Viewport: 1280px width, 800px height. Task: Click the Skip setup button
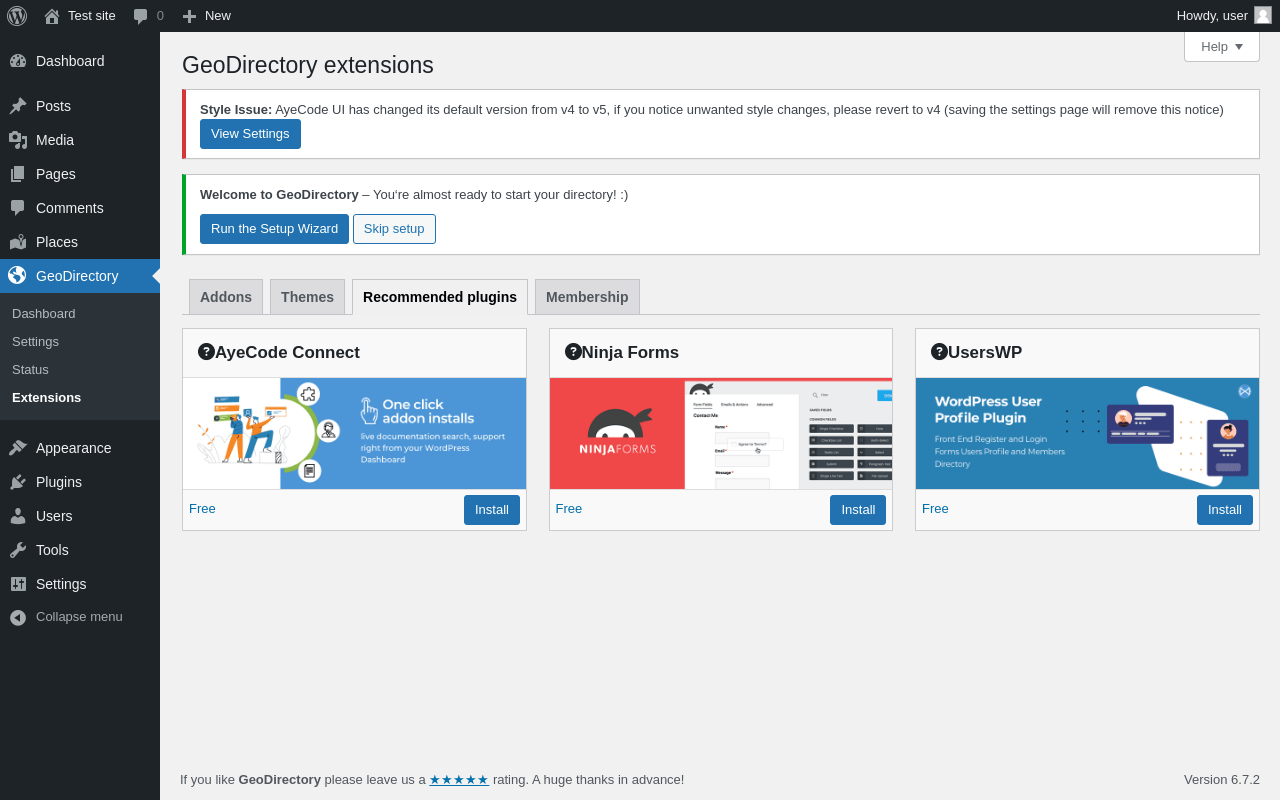point(394,229)
